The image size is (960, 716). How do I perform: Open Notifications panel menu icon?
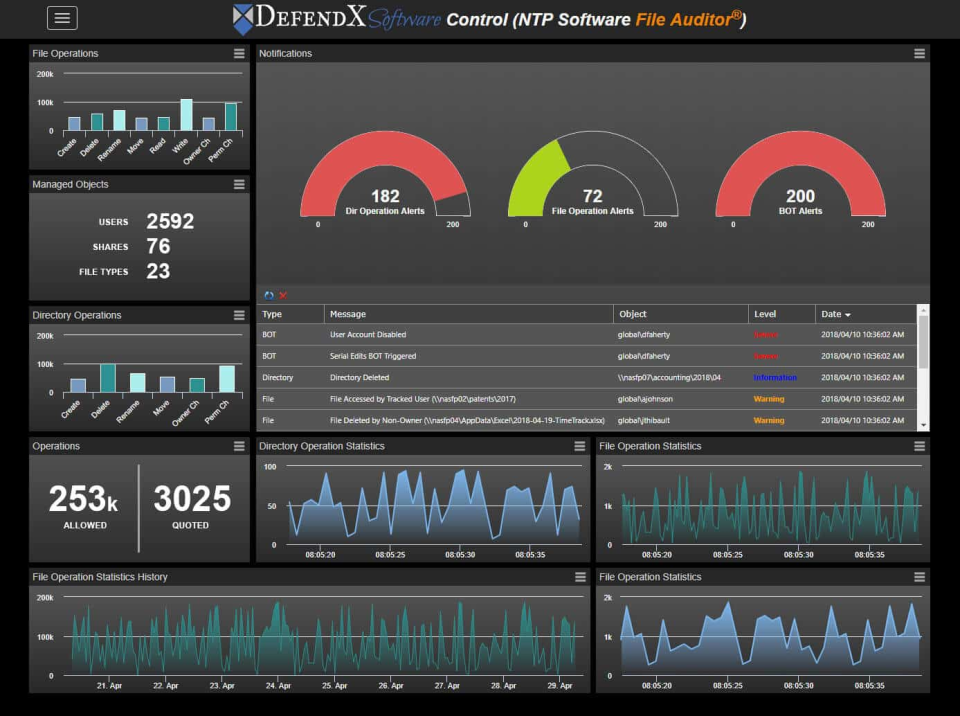pyautogui.click(x=920, y=53)
